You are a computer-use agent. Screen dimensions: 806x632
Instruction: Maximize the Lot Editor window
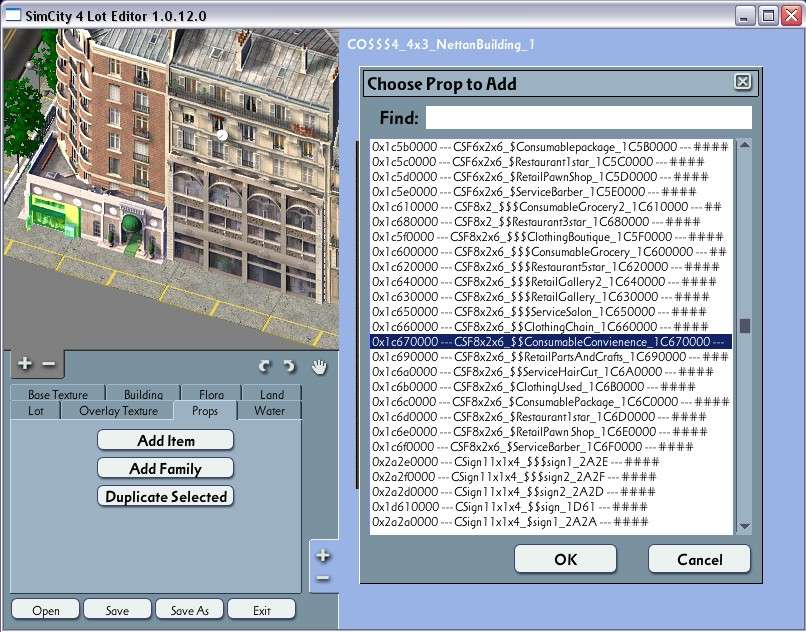point(768,15)
